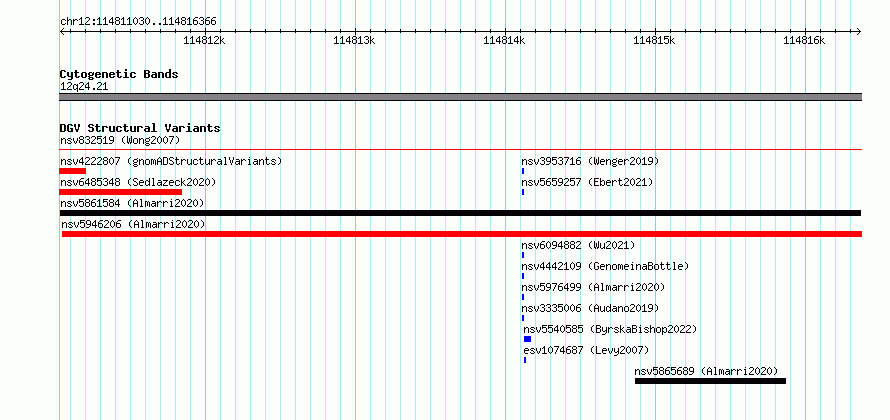
Task: Open nsv5540585 (ByrskaBishop2022) variant label
Action: [610, 329]
